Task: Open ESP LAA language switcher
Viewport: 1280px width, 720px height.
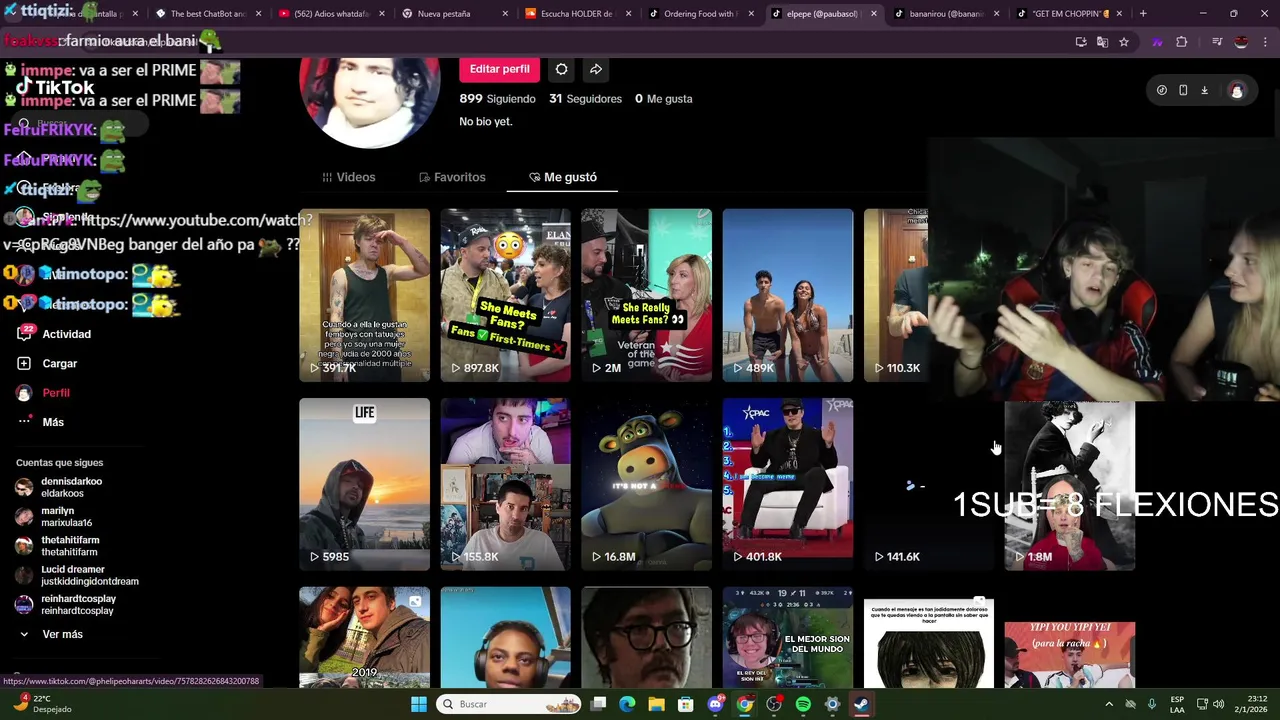Action: [1177, 704]
